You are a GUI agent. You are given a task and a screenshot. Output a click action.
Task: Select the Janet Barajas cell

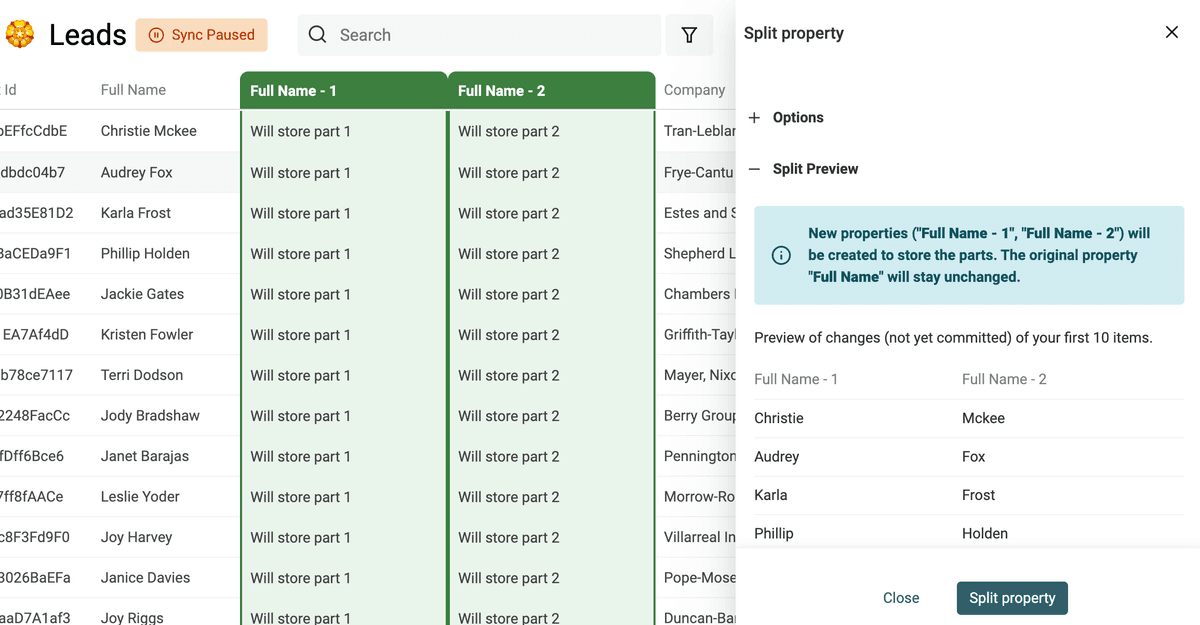tap(145, 456)
